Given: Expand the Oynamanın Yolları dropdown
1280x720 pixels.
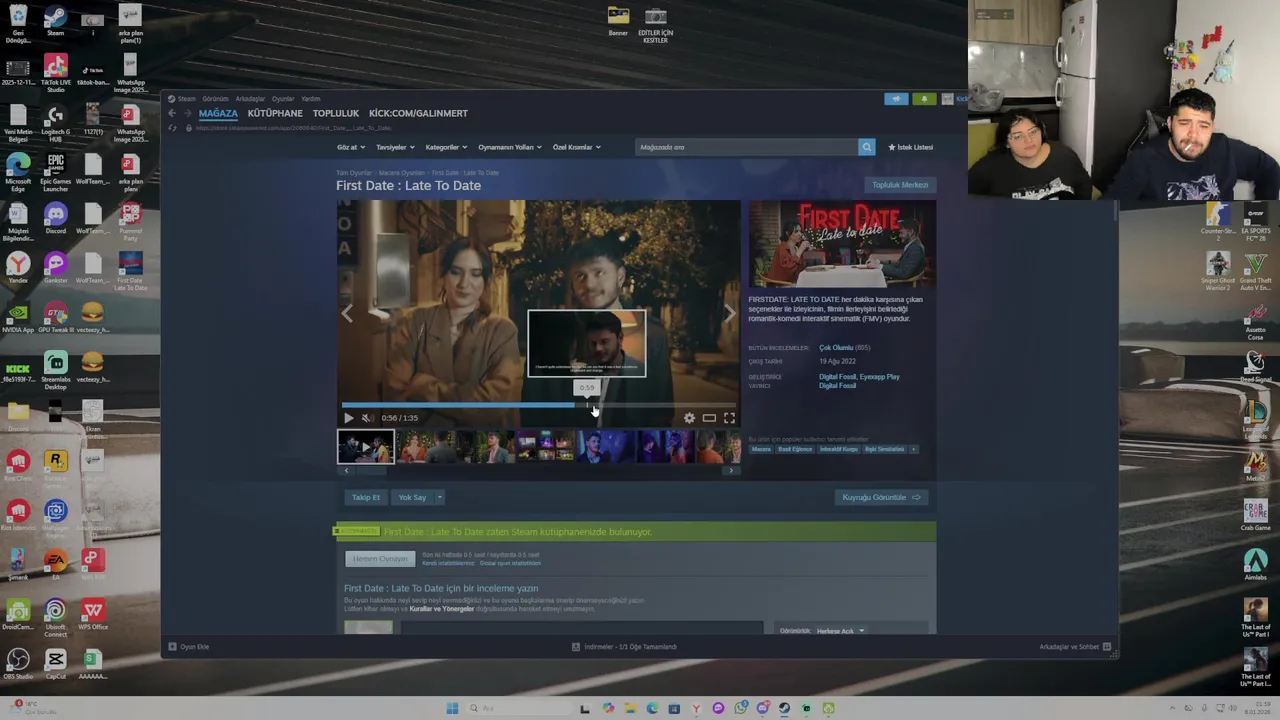Looking at the screenshot, I should (x=509, y=147).
